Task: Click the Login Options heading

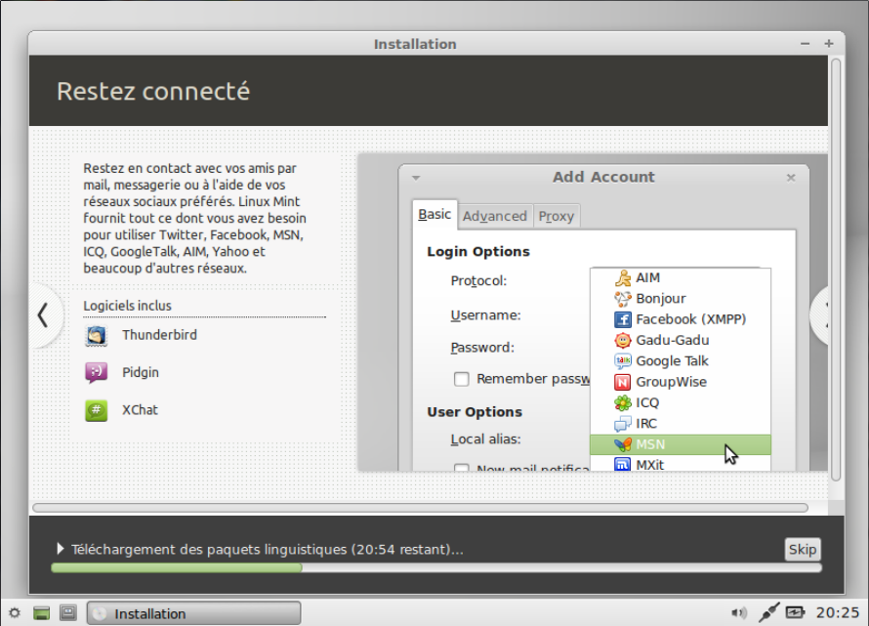Action: [x=478, y=252]
